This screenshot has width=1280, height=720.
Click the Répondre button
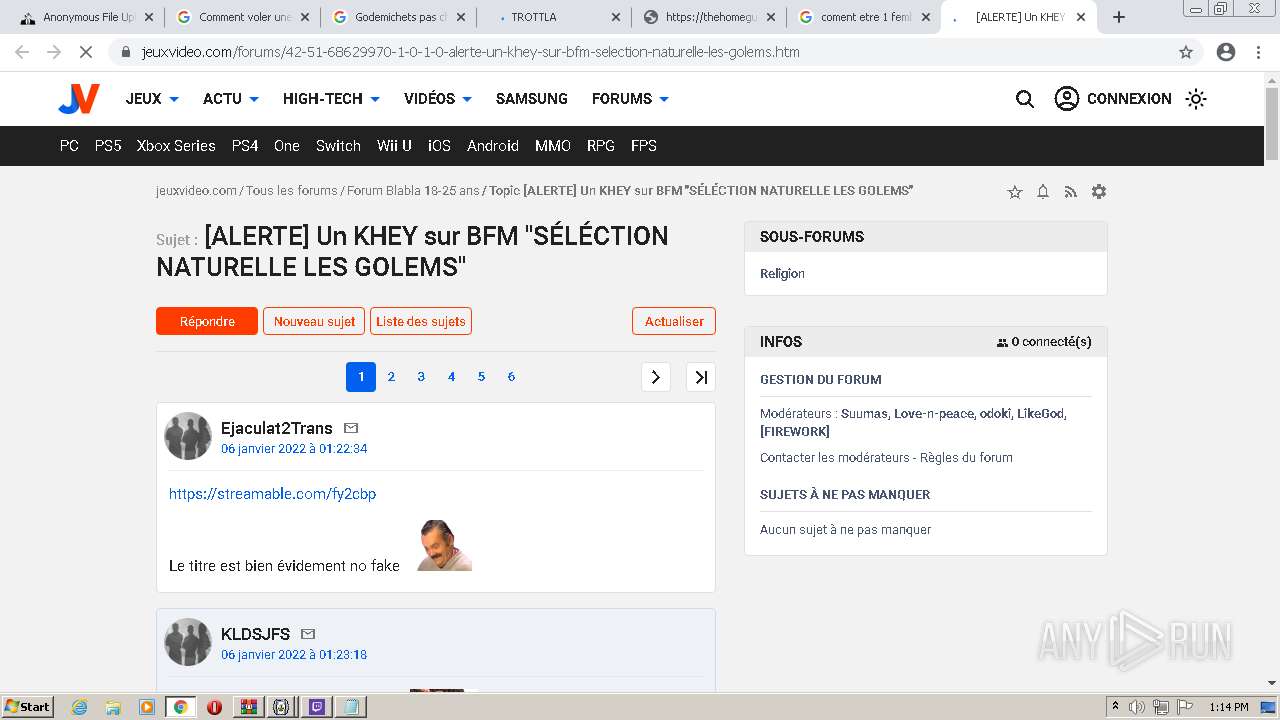(x=207, y=321)
